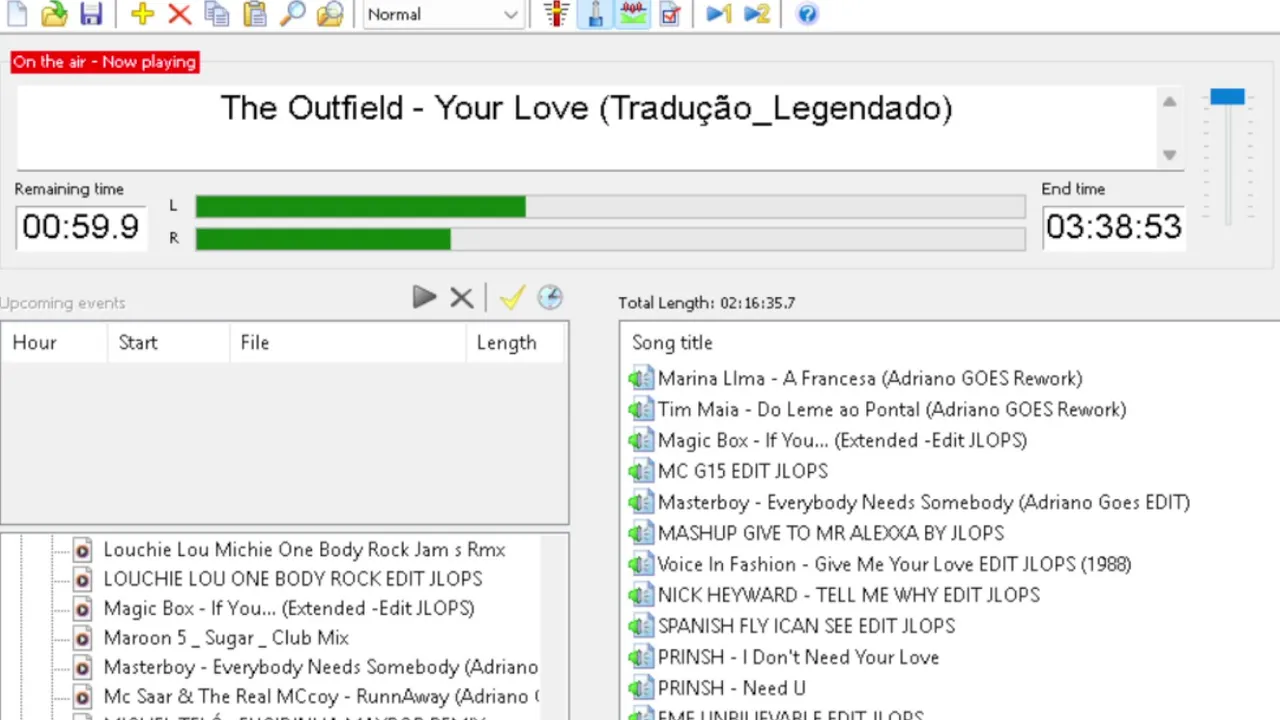
Task: Select MC G15 EDIT JLOPS track
Action: [742, 471]
